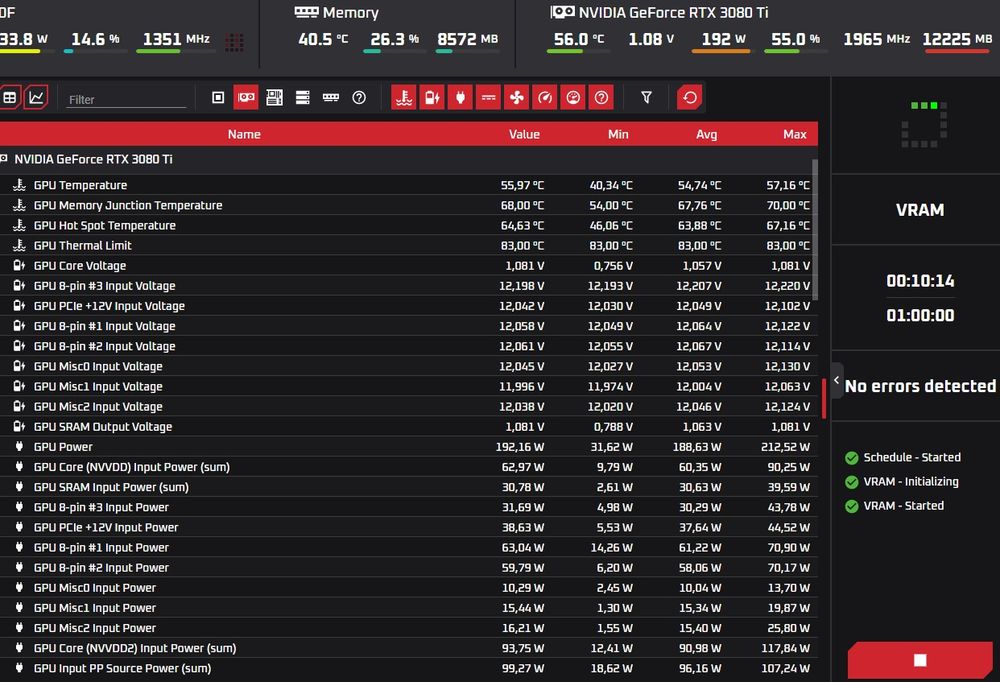
Task: Click the thermometer icon of GPU Hot Spot Temperature
Action: 19,225
